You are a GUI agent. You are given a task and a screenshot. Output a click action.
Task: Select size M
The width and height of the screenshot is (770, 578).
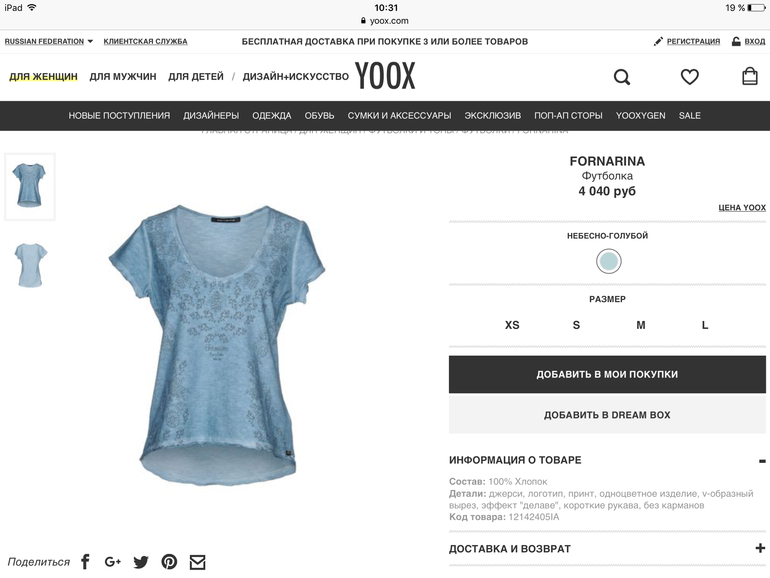[x=641, y=325]
